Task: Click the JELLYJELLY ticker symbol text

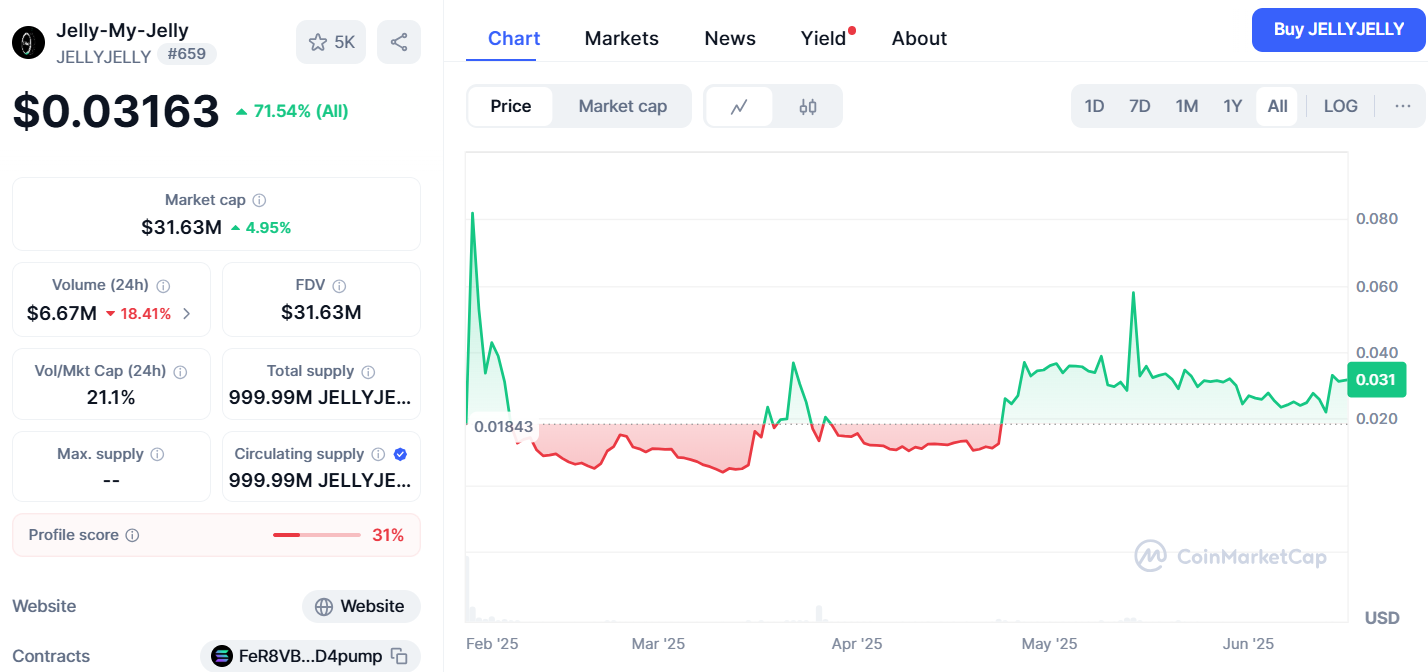Action: 104,56
